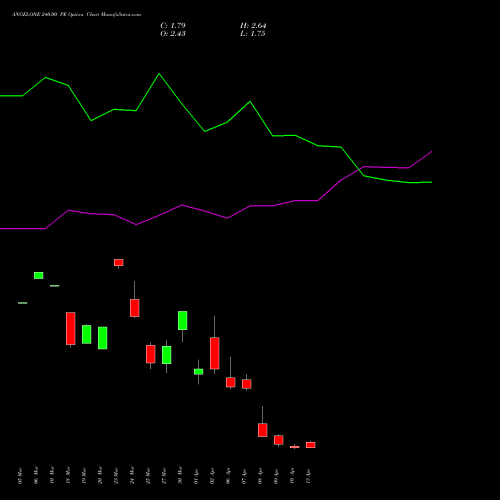This screenshot has height=500, width=500.
Task: Click the 19 Mar date label
Action: (84, 476)
